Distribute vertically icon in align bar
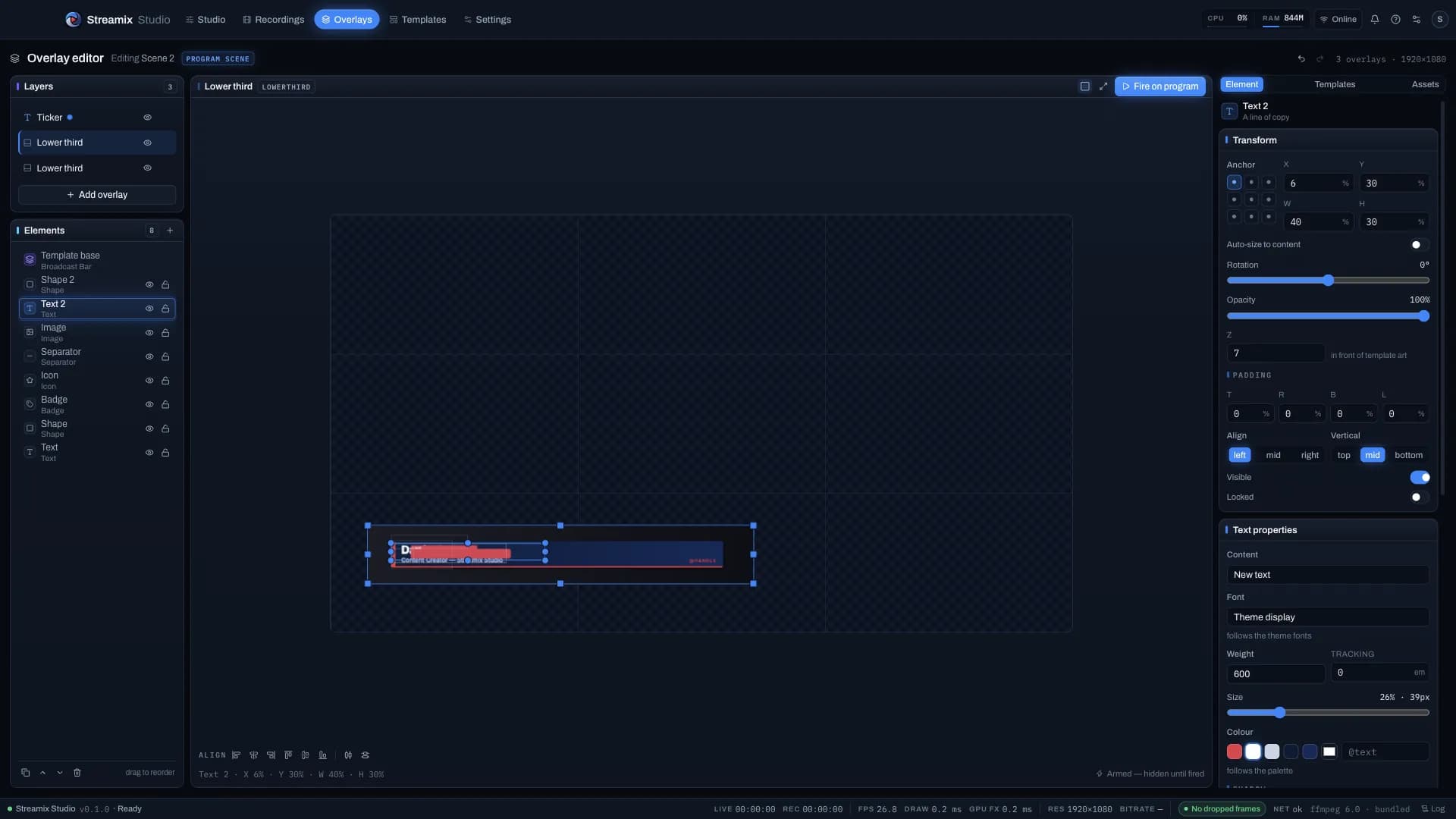Image resolution: width=1456 pixels, height=819 pixels. (366, 755)
